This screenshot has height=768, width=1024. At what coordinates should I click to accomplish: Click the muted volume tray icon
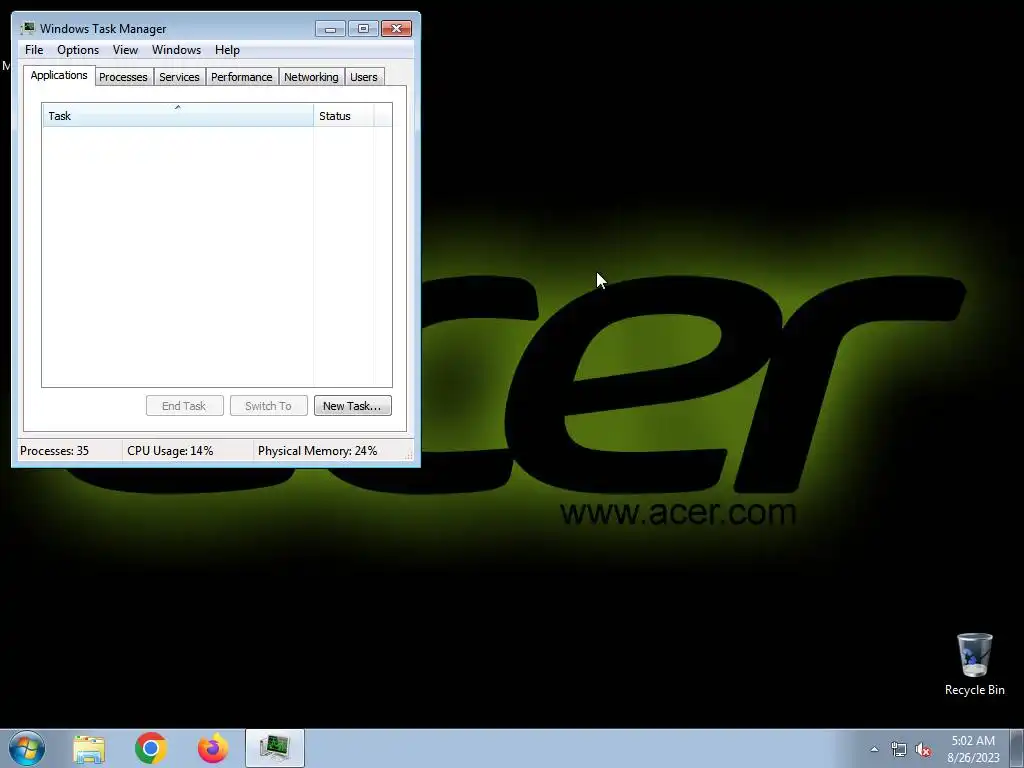pos(923,750)
